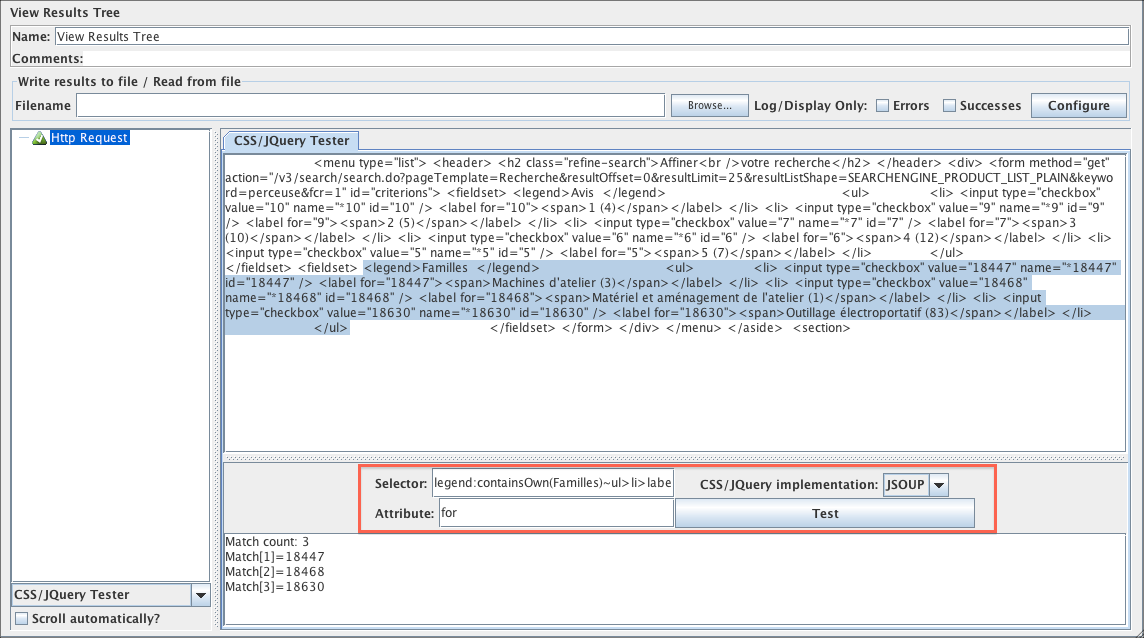The image size is (1144, 638).
Task: Click the Selector input field
Action: [552, 484]
